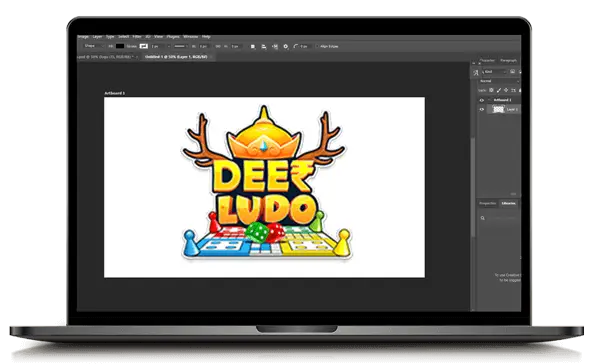Open the path alignment icon in options bar
Screen dimensions: 600x364
[x=264, y=46]
